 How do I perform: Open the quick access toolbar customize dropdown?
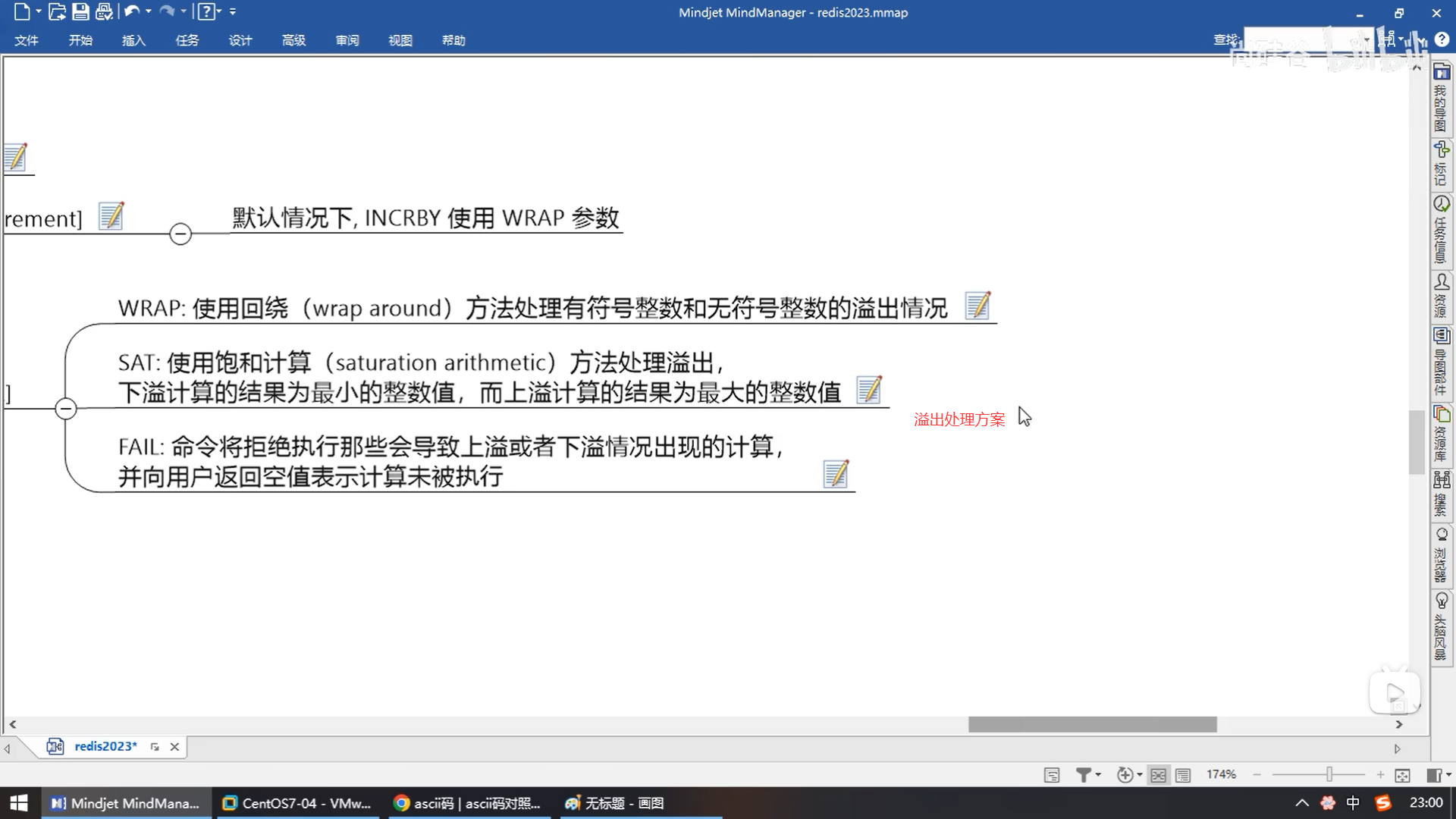click(233, 11)
